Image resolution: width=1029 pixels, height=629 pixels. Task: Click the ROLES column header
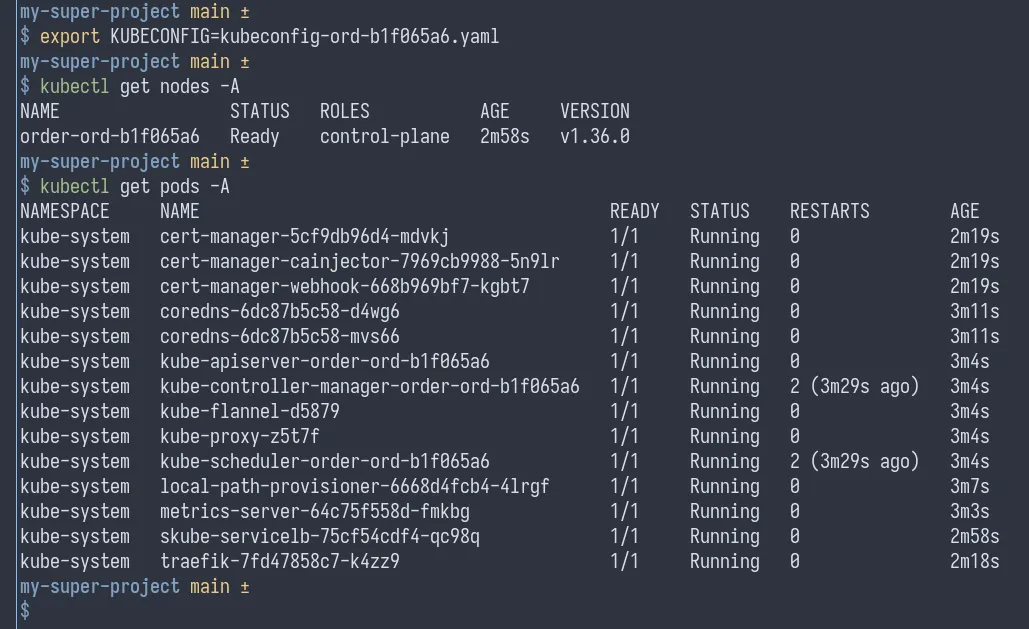tap(345, 112)
